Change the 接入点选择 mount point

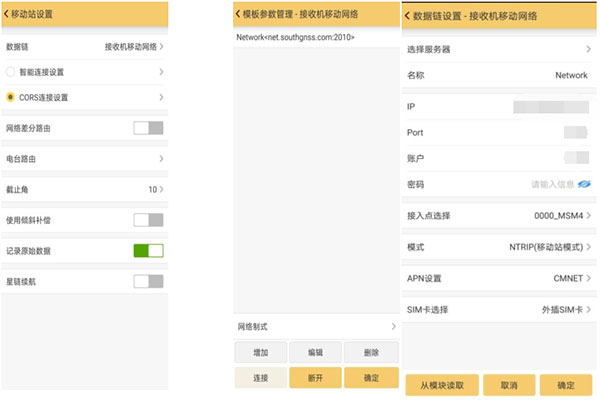pyautogui.click(x=498, y=215)
